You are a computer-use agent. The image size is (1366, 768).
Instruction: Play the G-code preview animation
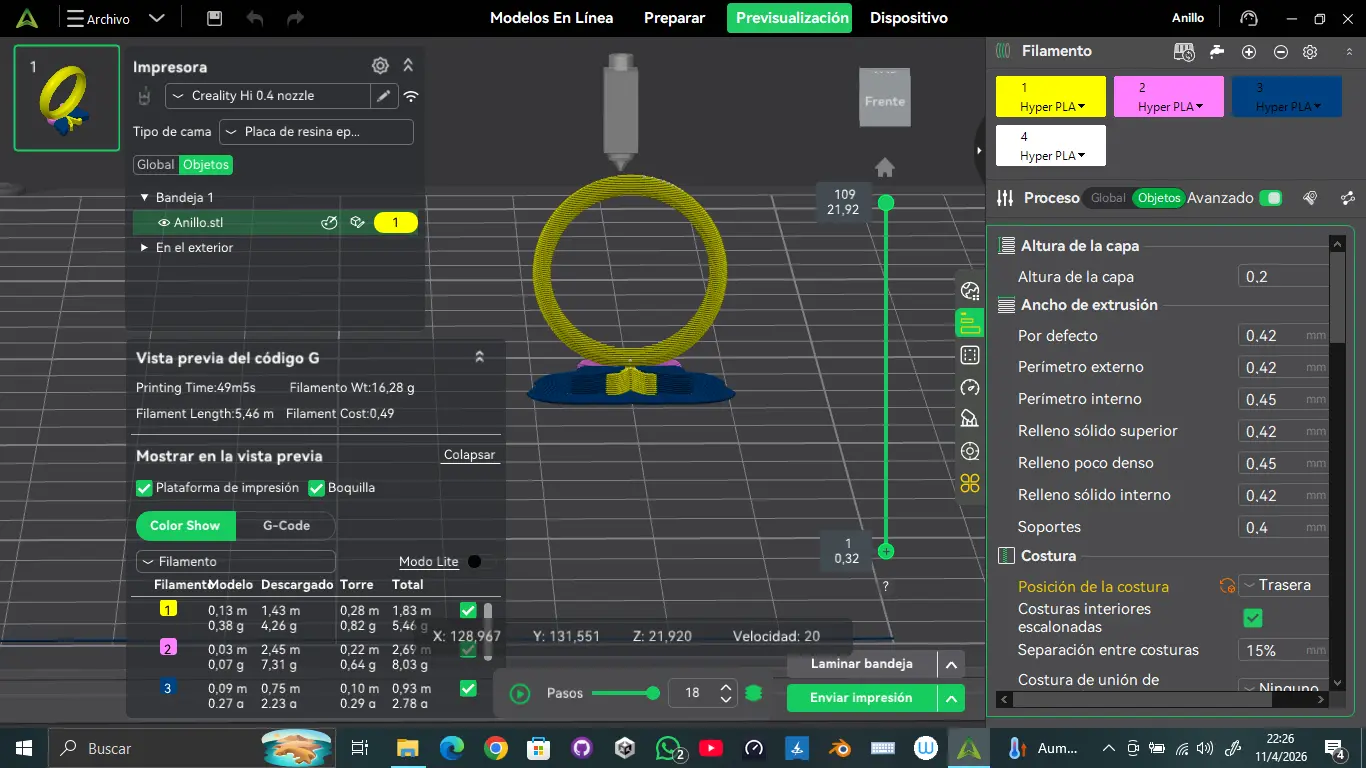[x=520, y=693]
